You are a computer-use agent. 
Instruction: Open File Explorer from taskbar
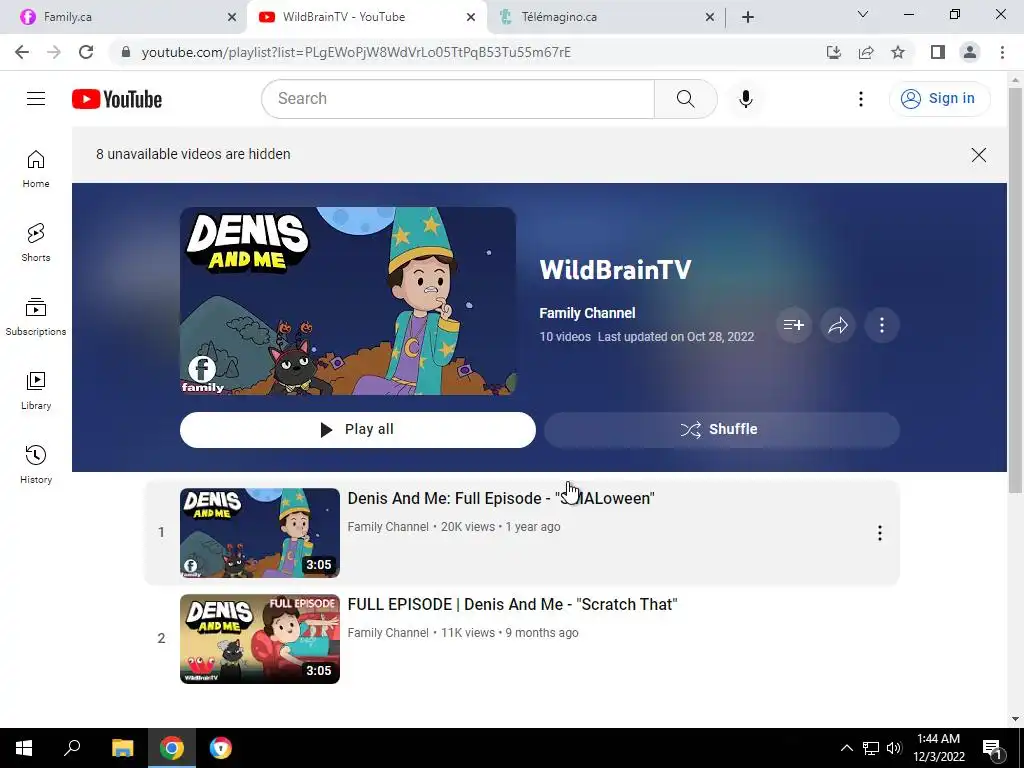[122, 748]
